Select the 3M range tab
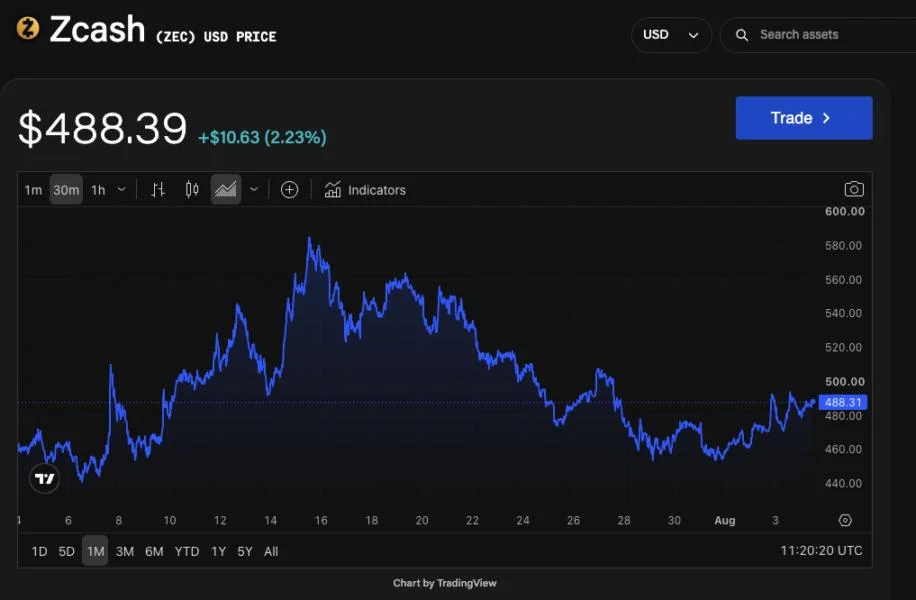 coord(124,551)
